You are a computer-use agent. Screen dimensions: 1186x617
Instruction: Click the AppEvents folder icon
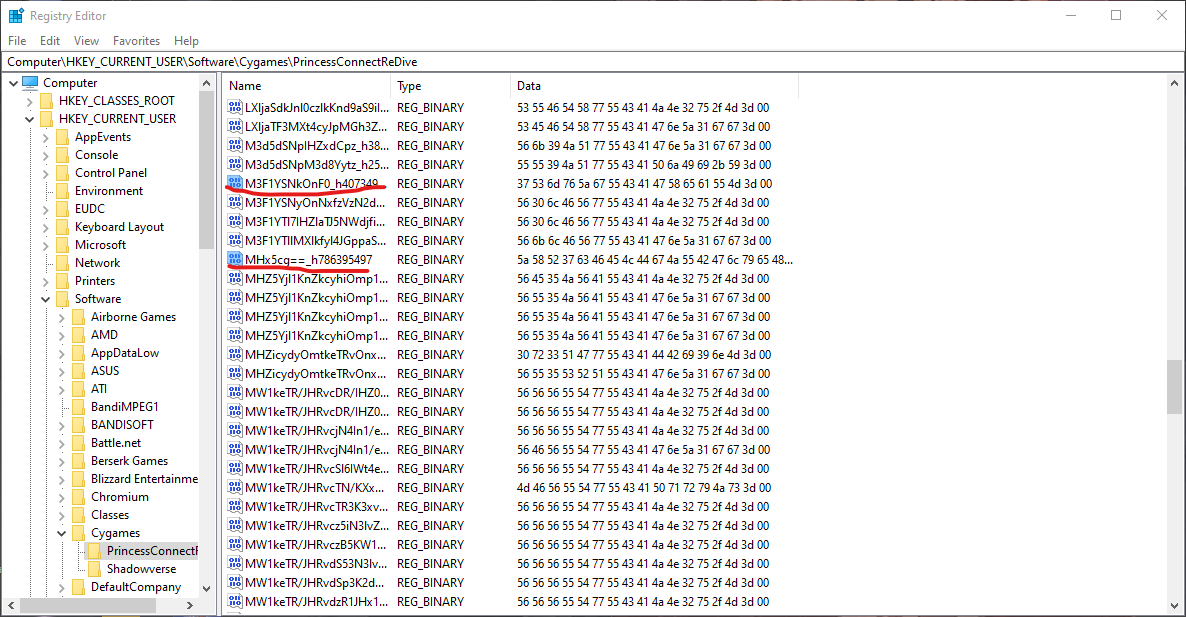(x=62, y=137)
